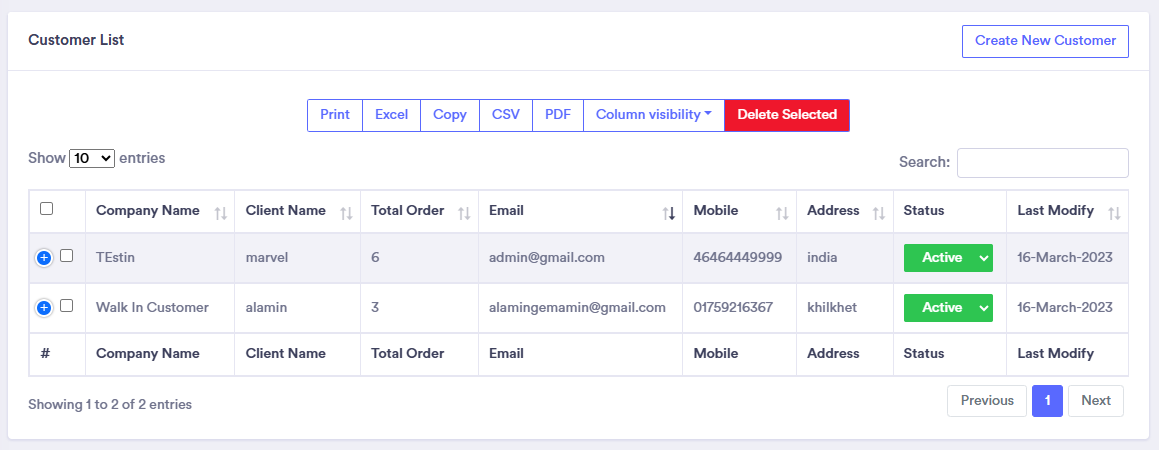
Task: Click Create New Customer button
Action: coord(1045,41)
